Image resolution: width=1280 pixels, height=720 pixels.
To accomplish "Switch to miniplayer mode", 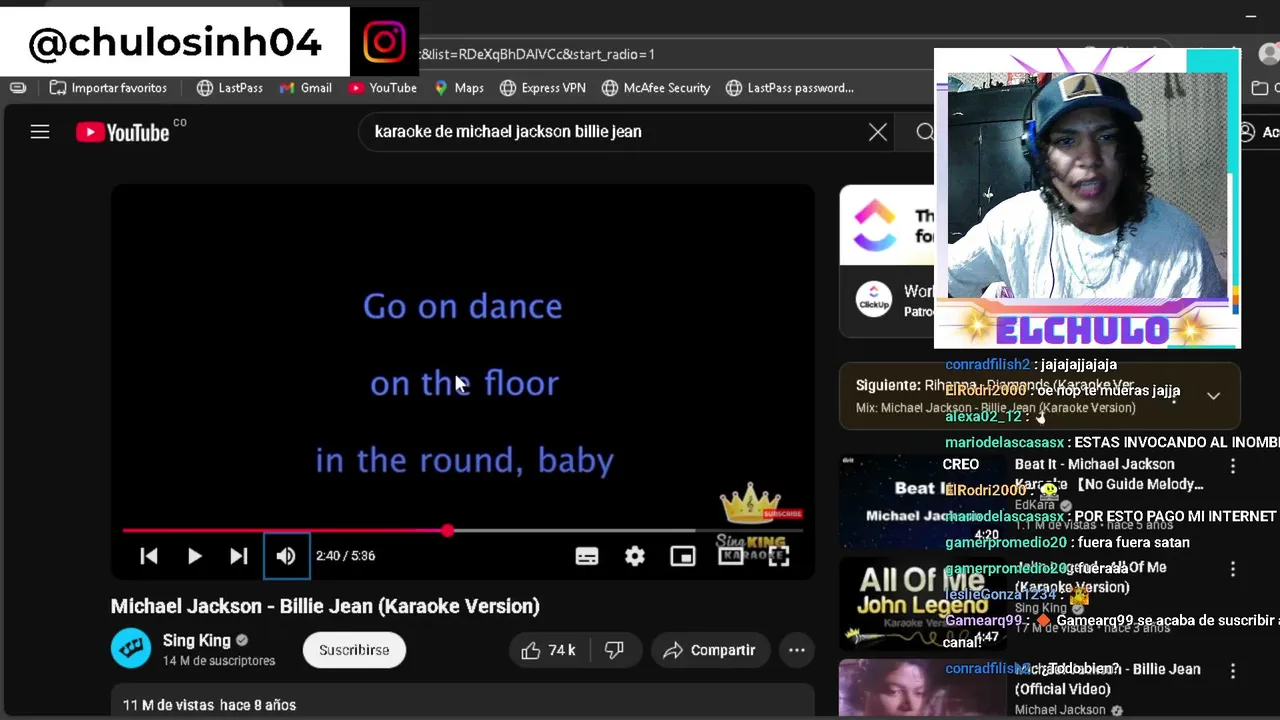I will click(x=683, y=557).
